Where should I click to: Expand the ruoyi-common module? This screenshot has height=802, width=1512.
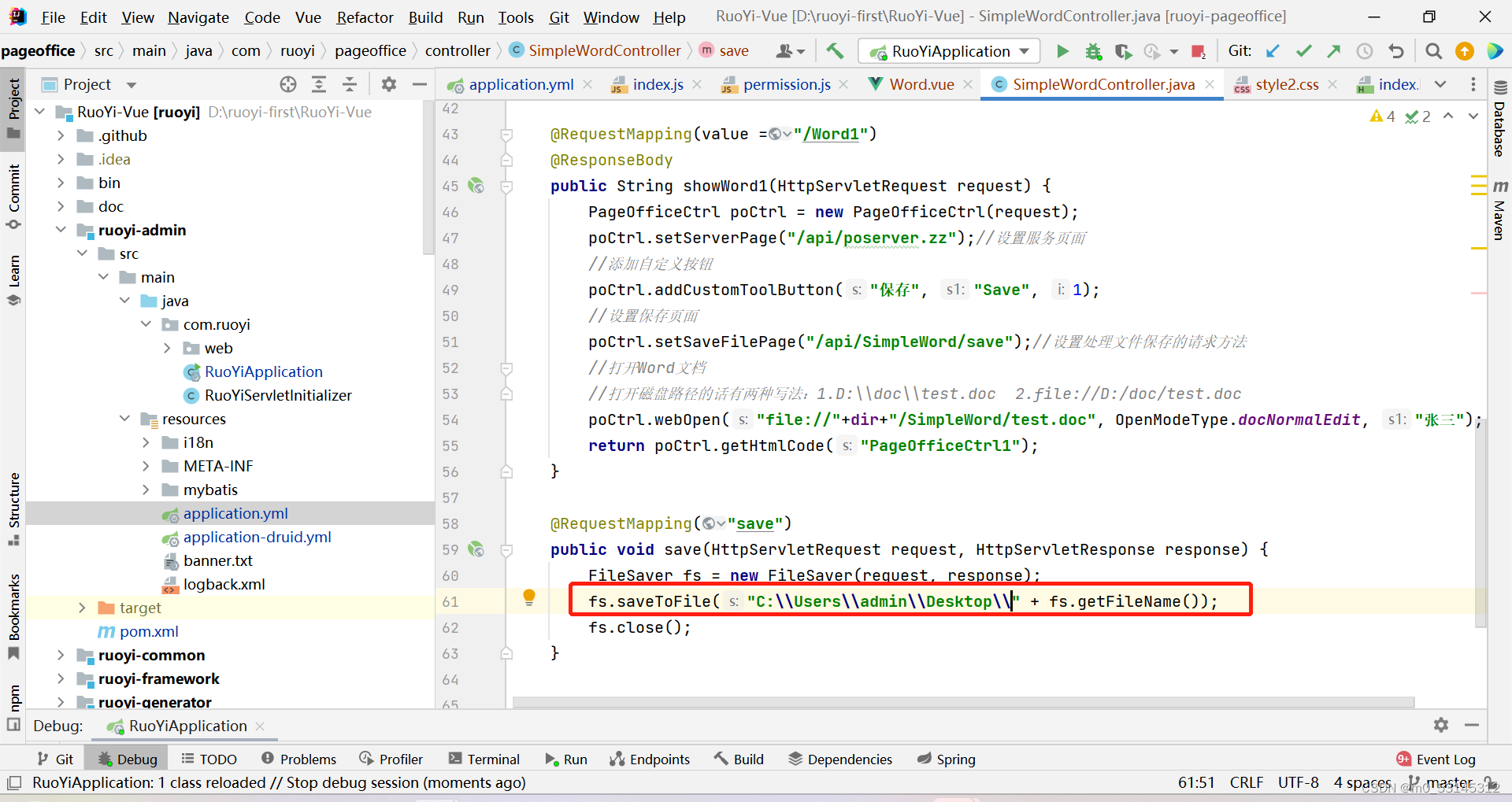click(x=61, y=655)
